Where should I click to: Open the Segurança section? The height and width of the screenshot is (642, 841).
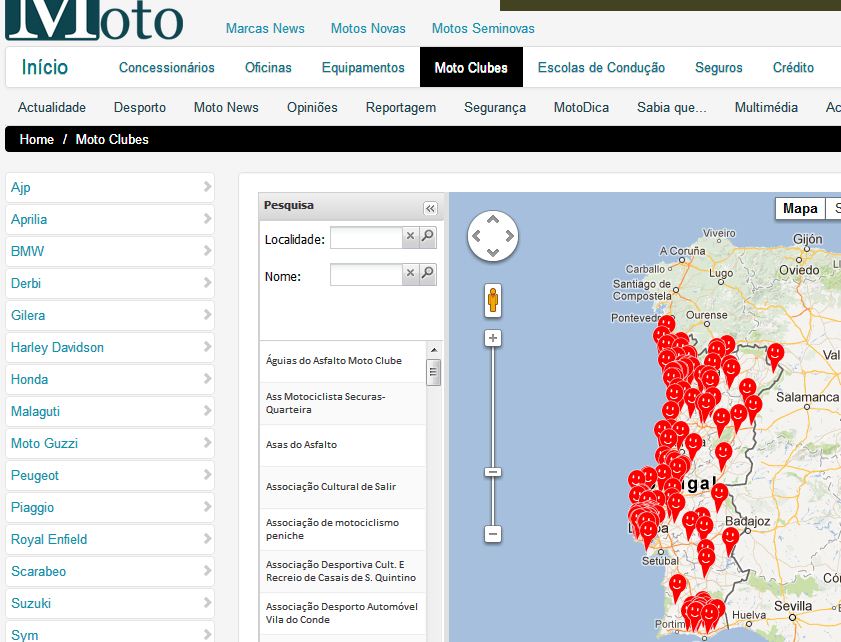tap(495, 107)
